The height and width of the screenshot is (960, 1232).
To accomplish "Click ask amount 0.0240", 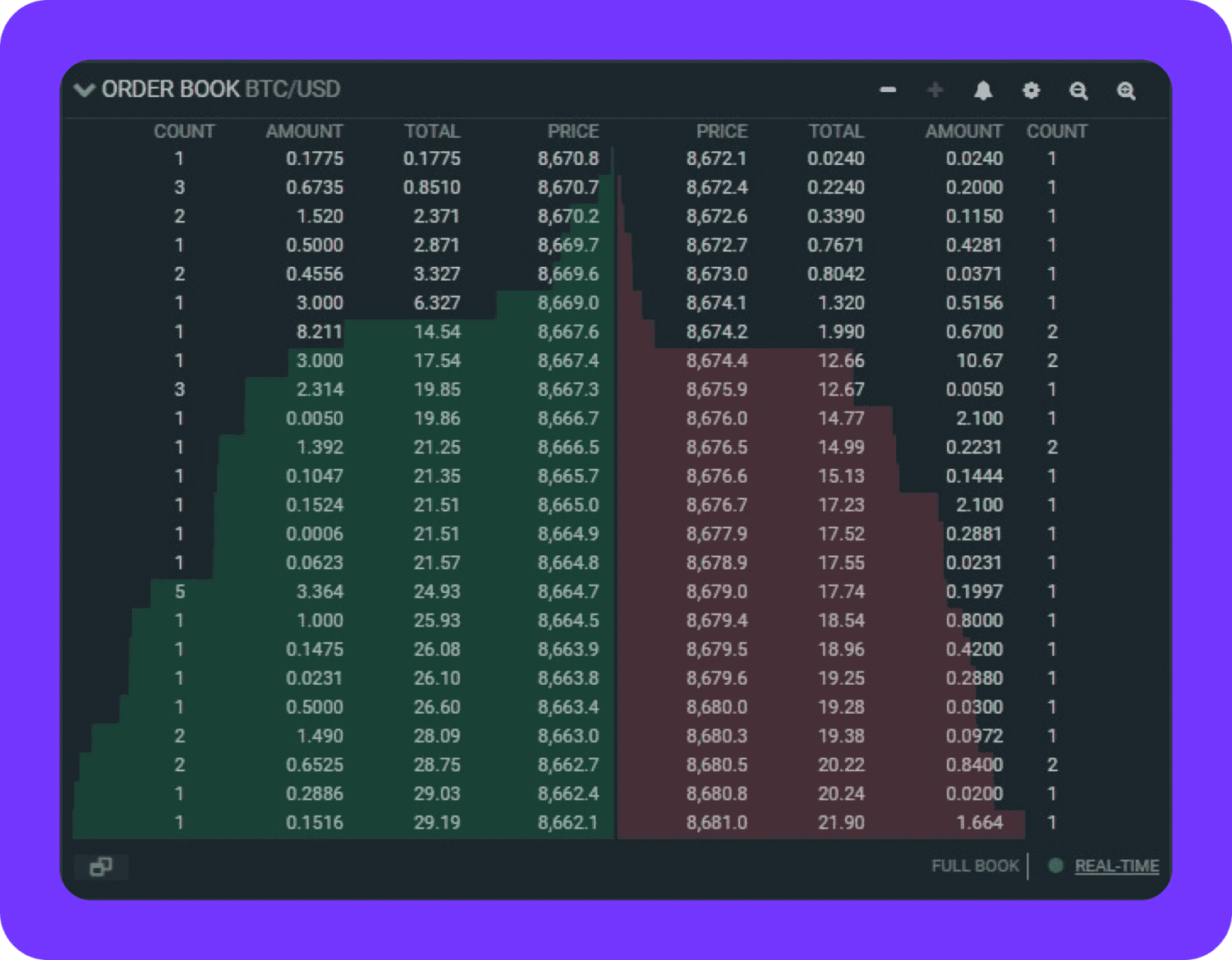I will click(x=974, y=158).
